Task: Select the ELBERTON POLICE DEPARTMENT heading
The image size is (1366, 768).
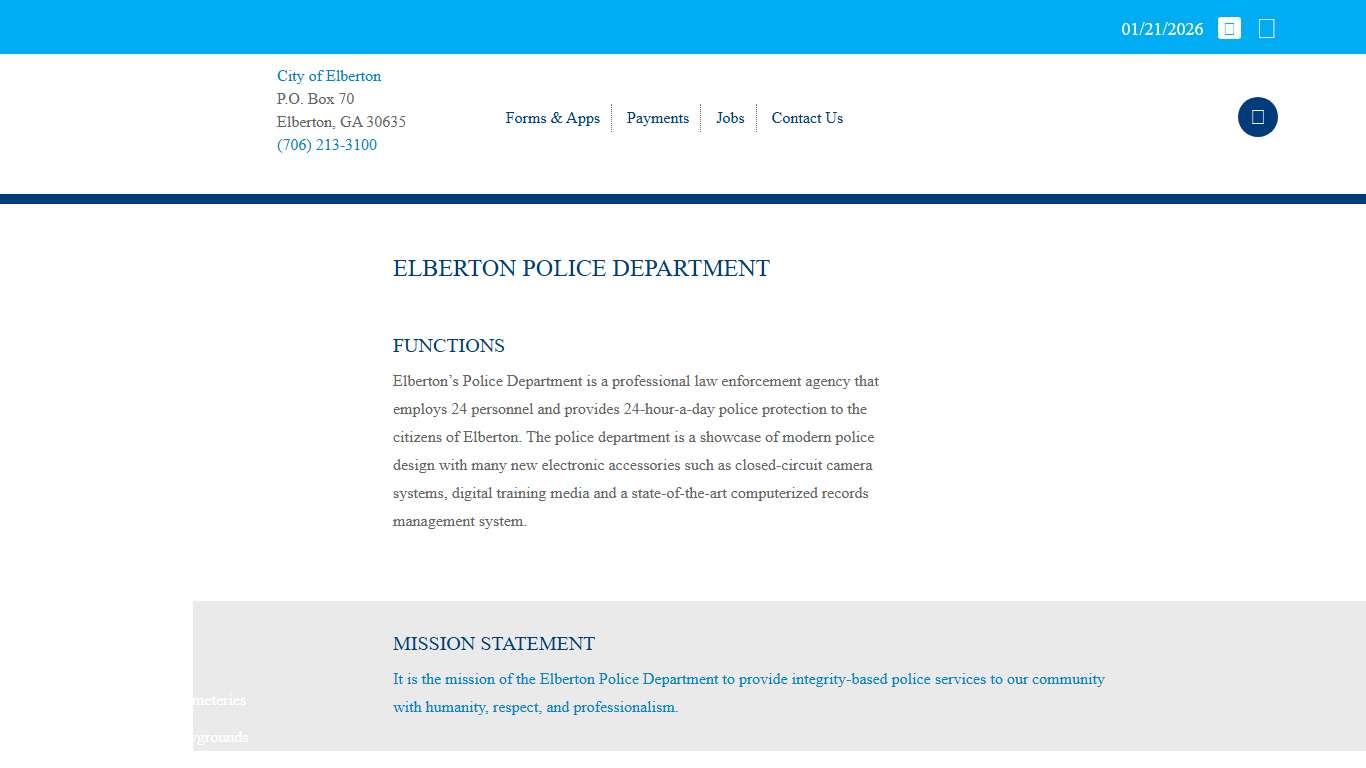Action: [x=581, y=268]
